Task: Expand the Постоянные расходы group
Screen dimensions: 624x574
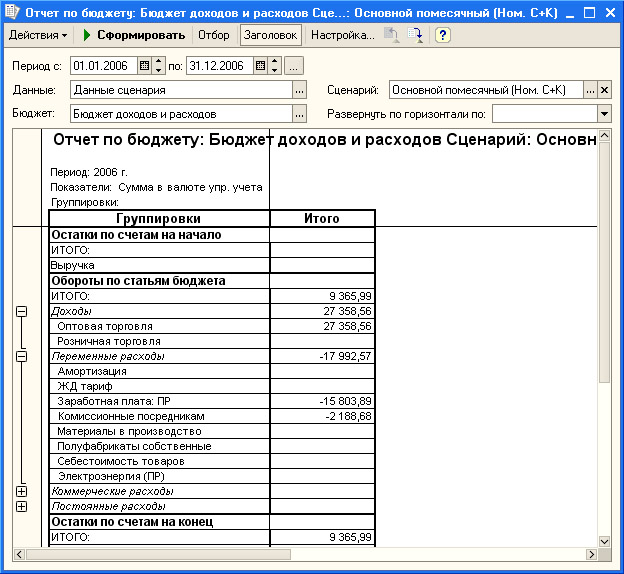Action: 21,506
